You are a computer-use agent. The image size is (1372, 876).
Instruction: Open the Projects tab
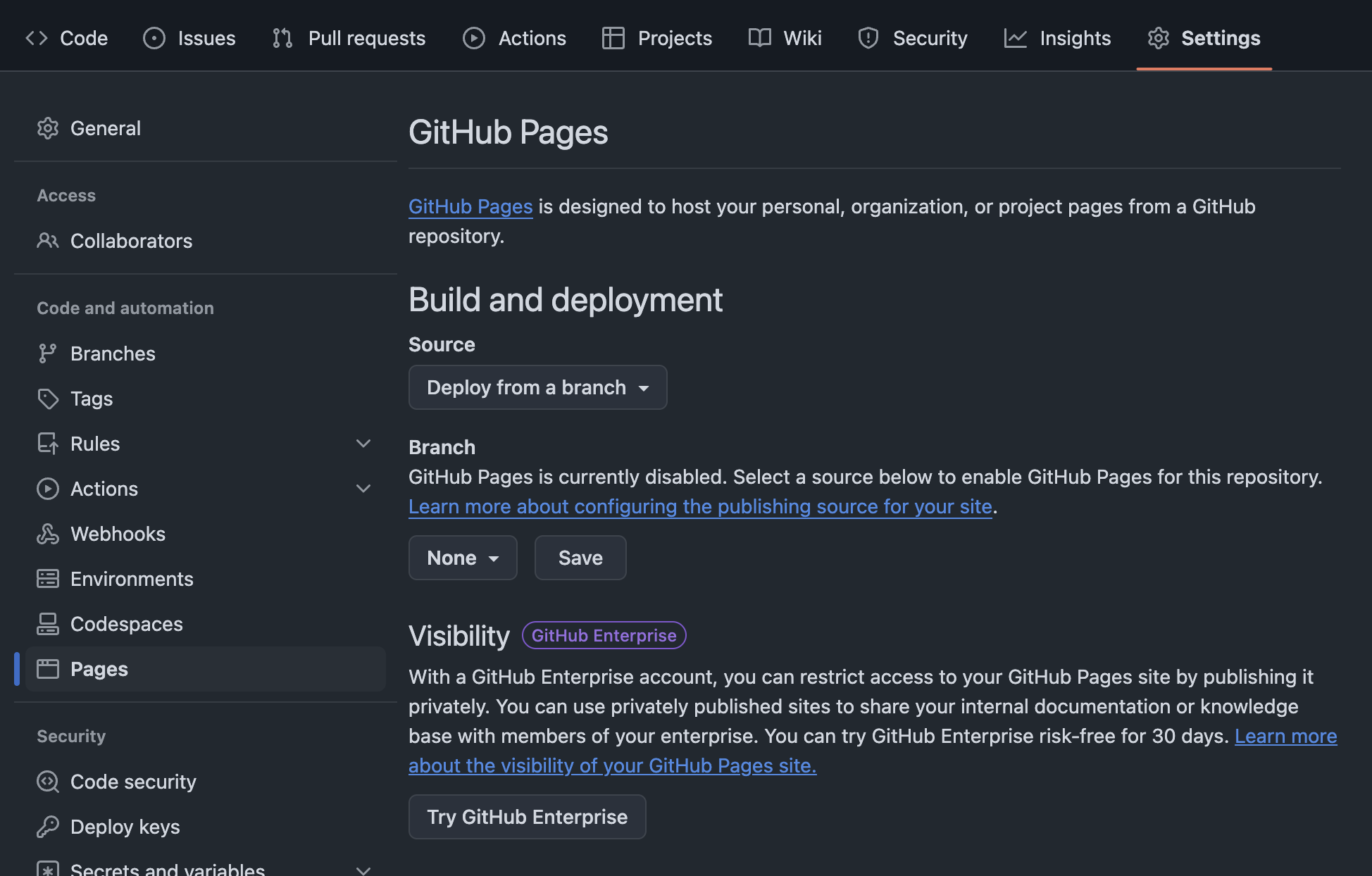pos(657,38)
